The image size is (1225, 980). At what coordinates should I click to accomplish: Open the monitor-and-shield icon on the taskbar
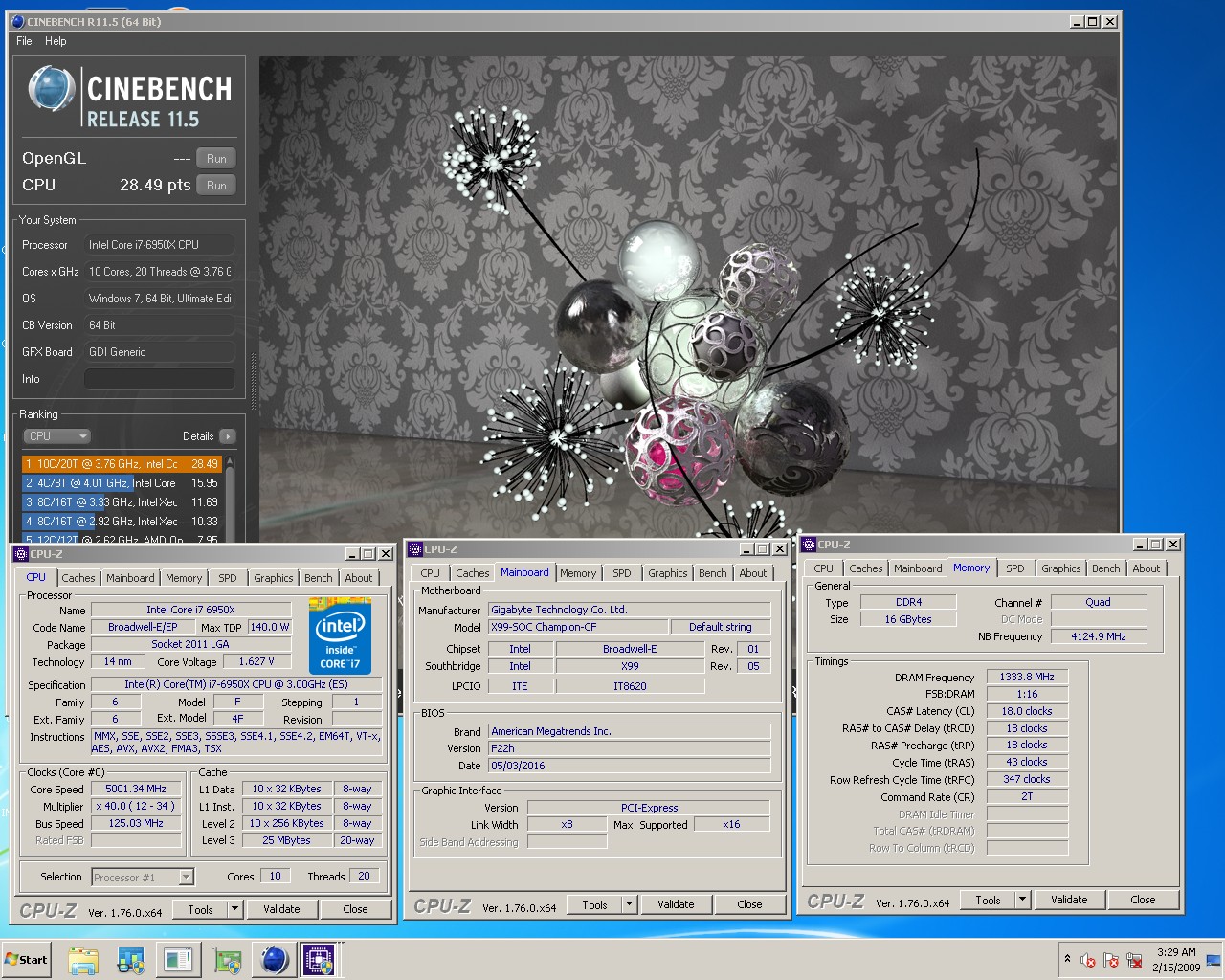(x=130, y=960)
